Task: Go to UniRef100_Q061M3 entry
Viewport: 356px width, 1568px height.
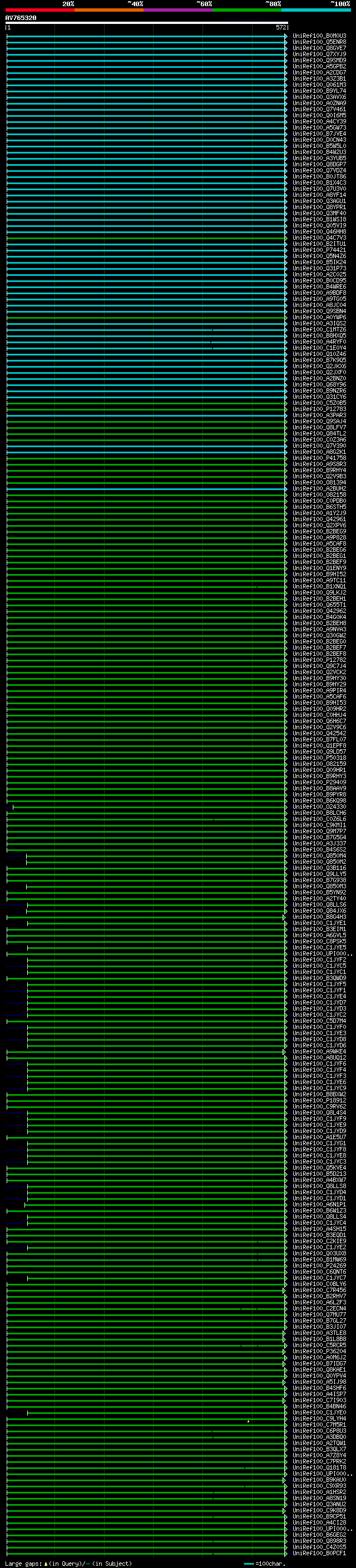Action: pos(319,85)
